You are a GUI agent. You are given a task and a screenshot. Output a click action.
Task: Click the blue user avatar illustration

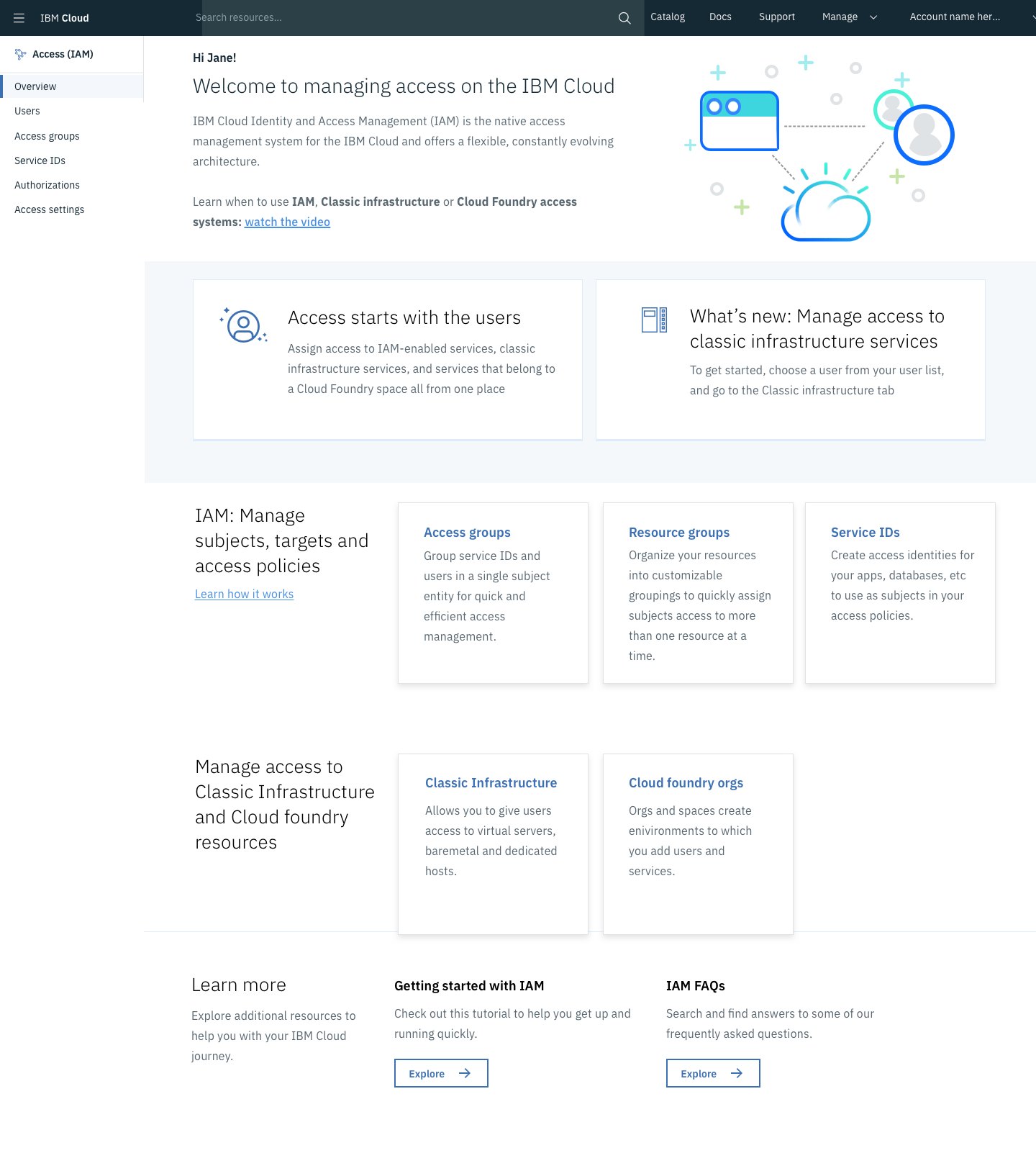pos(924,135)
